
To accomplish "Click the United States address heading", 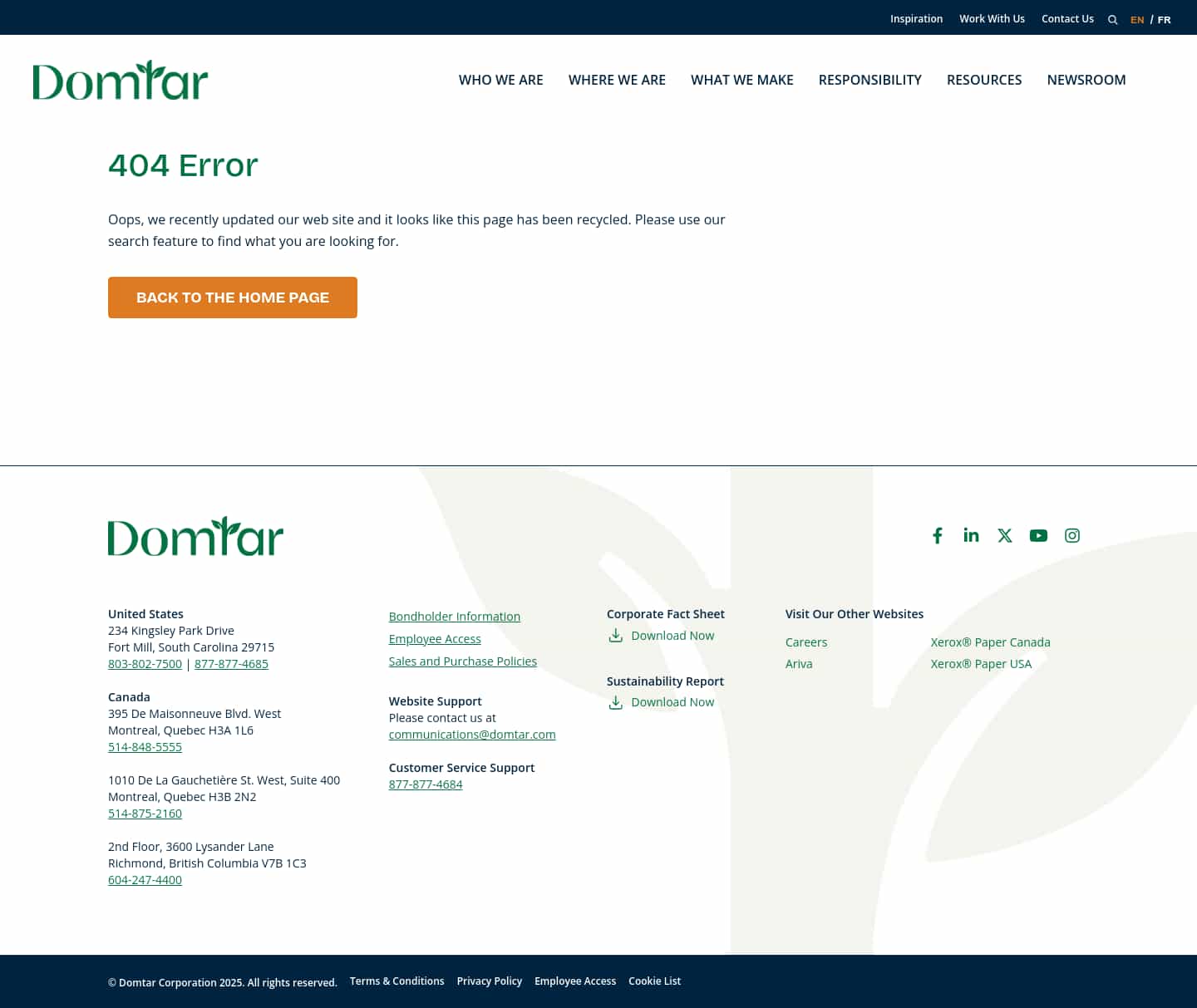I will tap(145, 614).
